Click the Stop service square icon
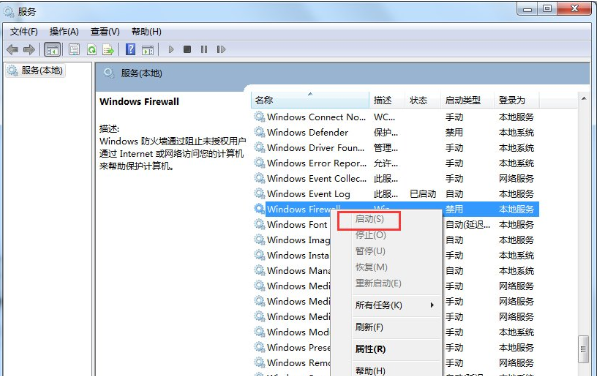The width and height of the screenshot is (598, 376). pyautogui.click(x=187, y=50)
